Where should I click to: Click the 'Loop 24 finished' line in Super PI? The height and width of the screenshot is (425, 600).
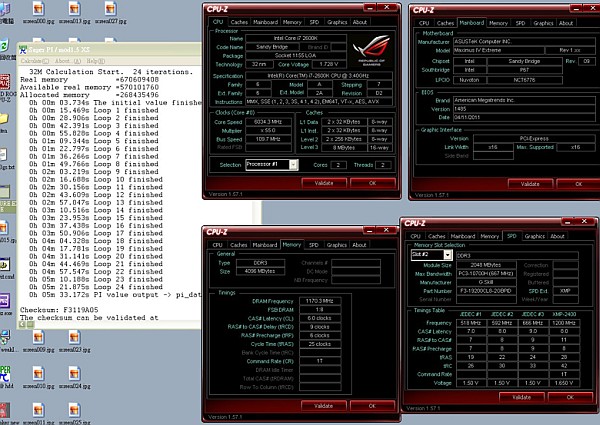pos(96,287)
